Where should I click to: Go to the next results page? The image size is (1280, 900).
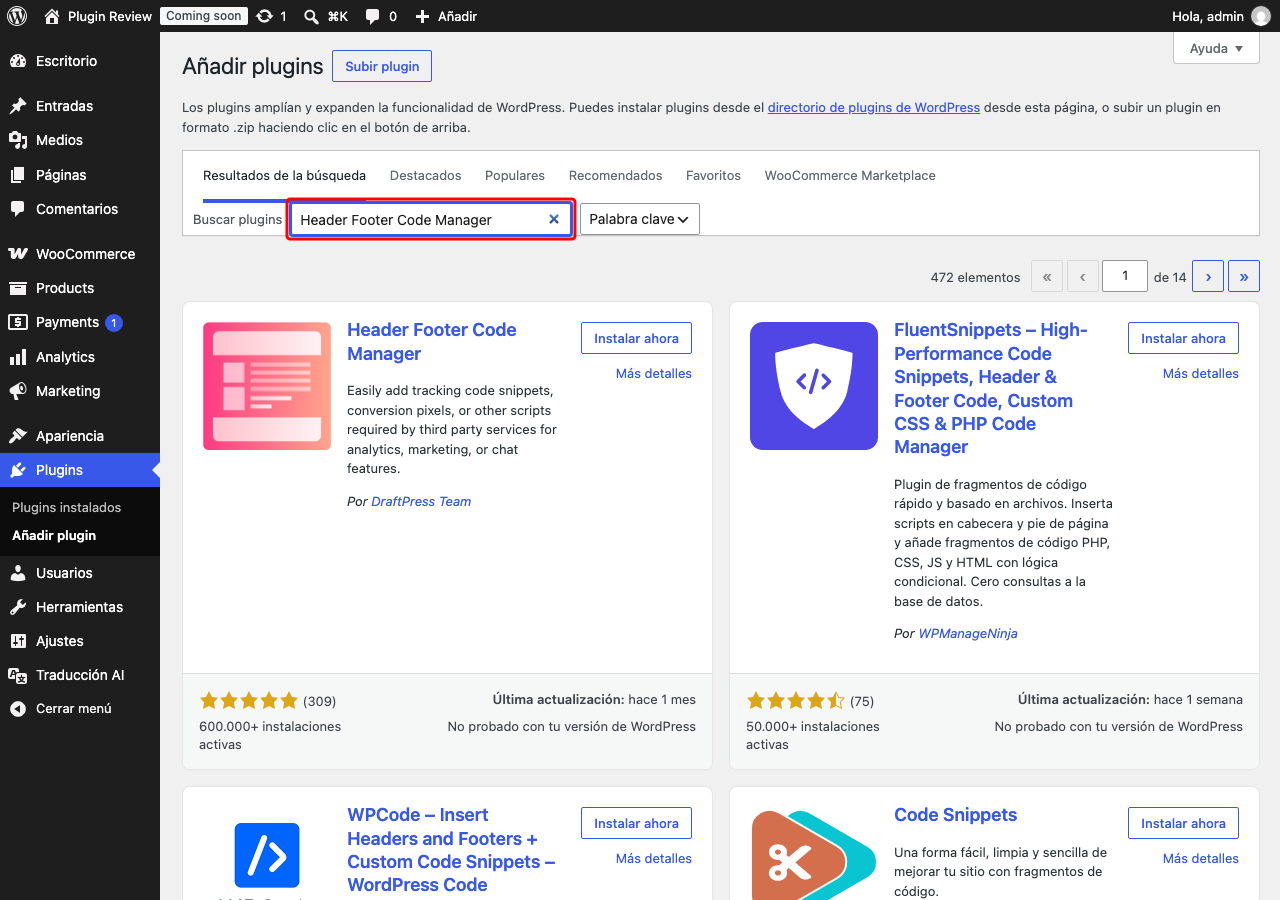pyautogui.click(x=1208, y=277)
